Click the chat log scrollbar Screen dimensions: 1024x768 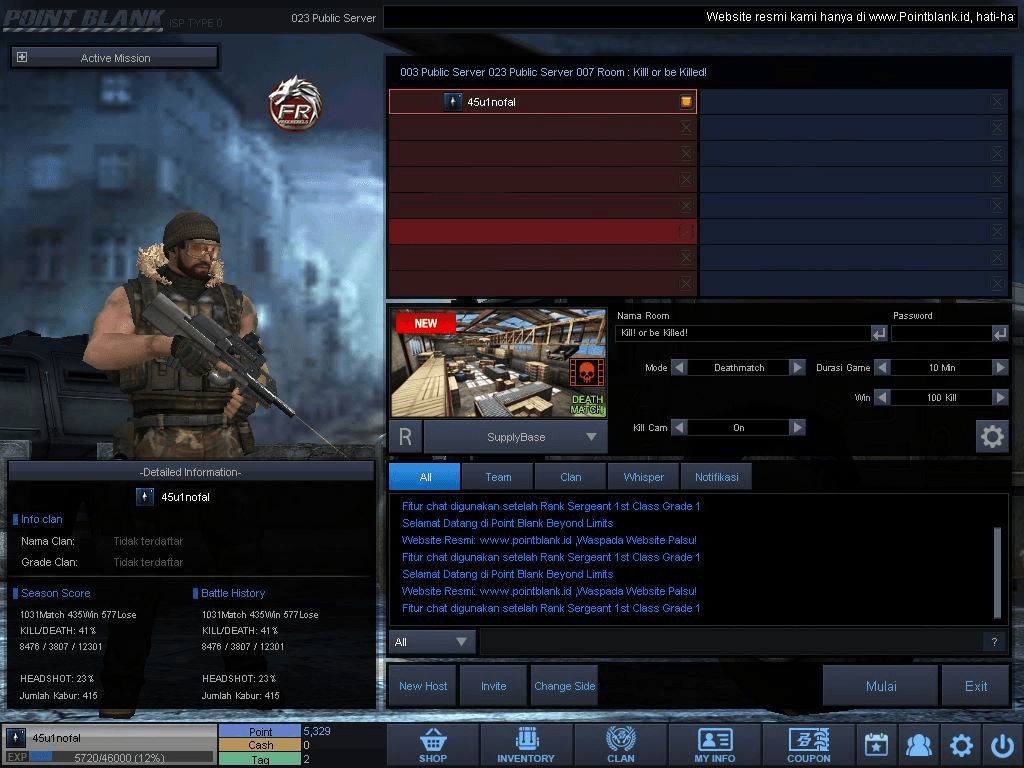pyautogui.click(x=997, y=572)
